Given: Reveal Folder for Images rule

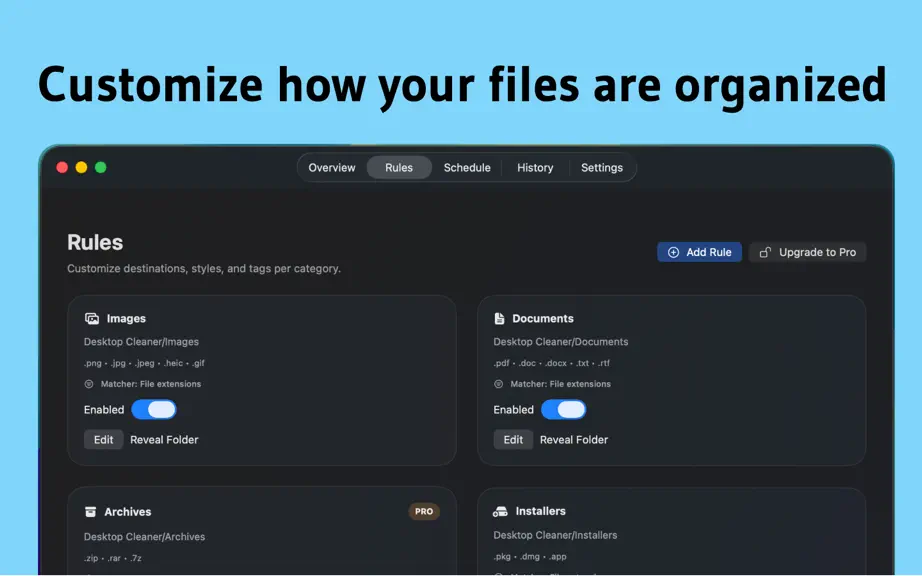Looking at the screenshot, I should click(x=164, y=440).
